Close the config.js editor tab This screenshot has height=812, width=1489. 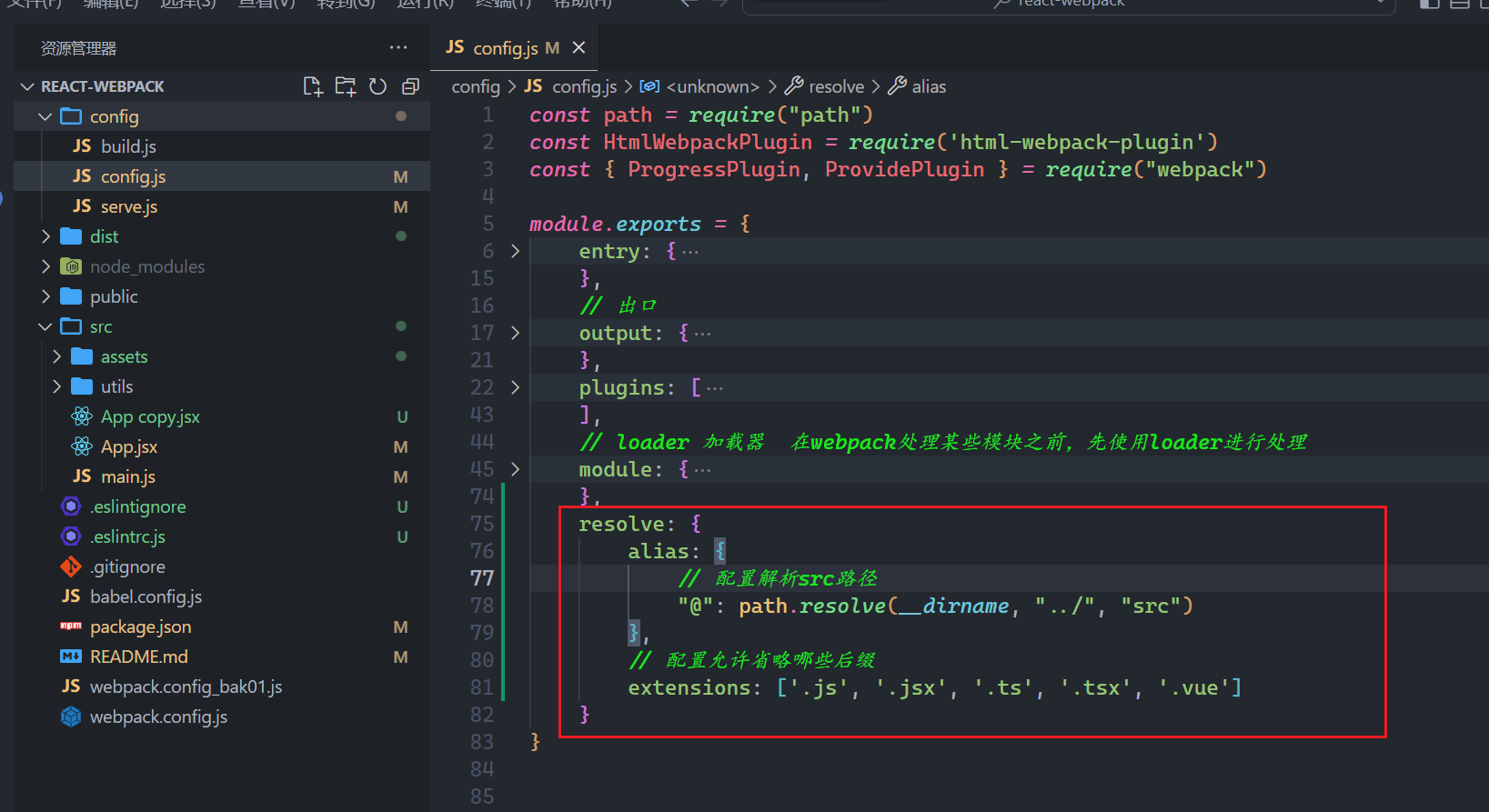pos(578,47)
